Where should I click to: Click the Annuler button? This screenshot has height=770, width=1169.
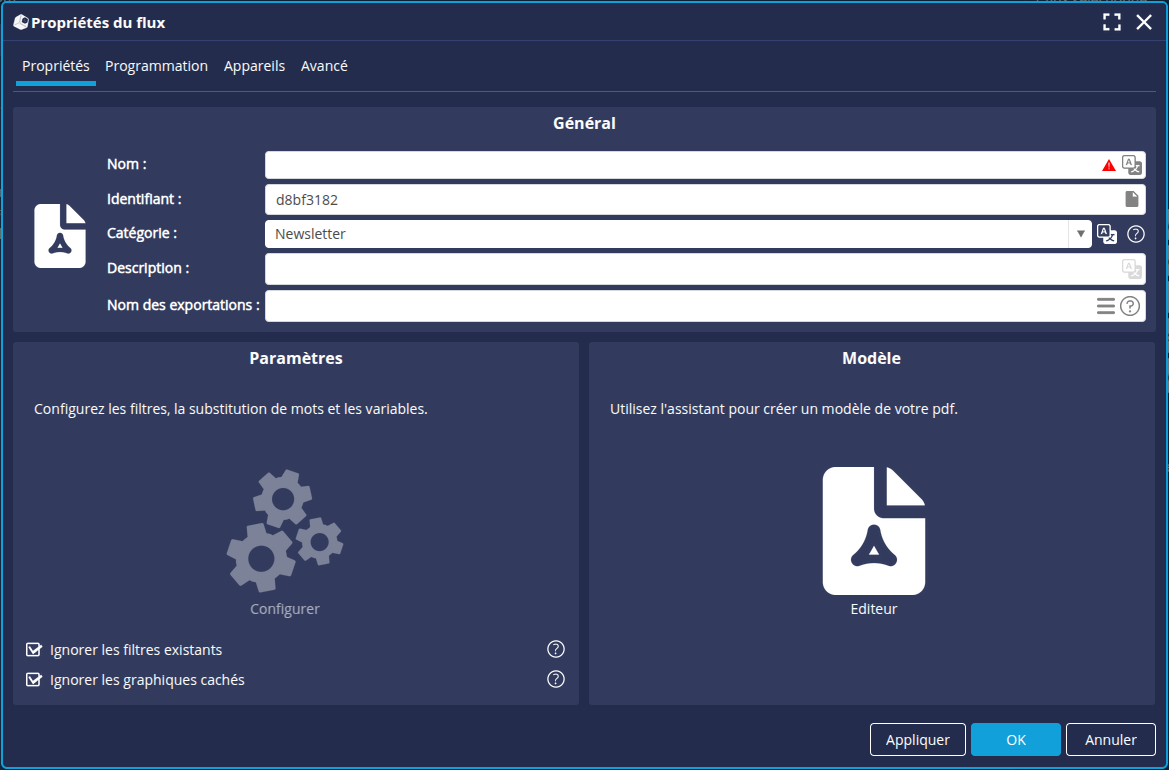(x=1110, y=740)
